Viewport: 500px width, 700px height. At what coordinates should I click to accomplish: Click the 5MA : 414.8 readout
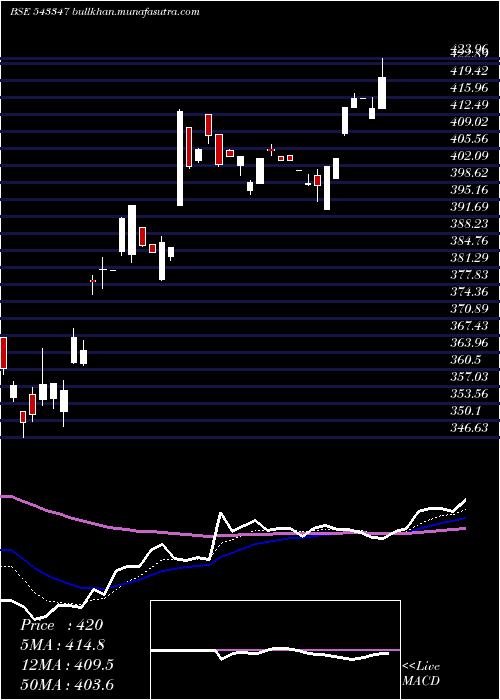[63, 645]
